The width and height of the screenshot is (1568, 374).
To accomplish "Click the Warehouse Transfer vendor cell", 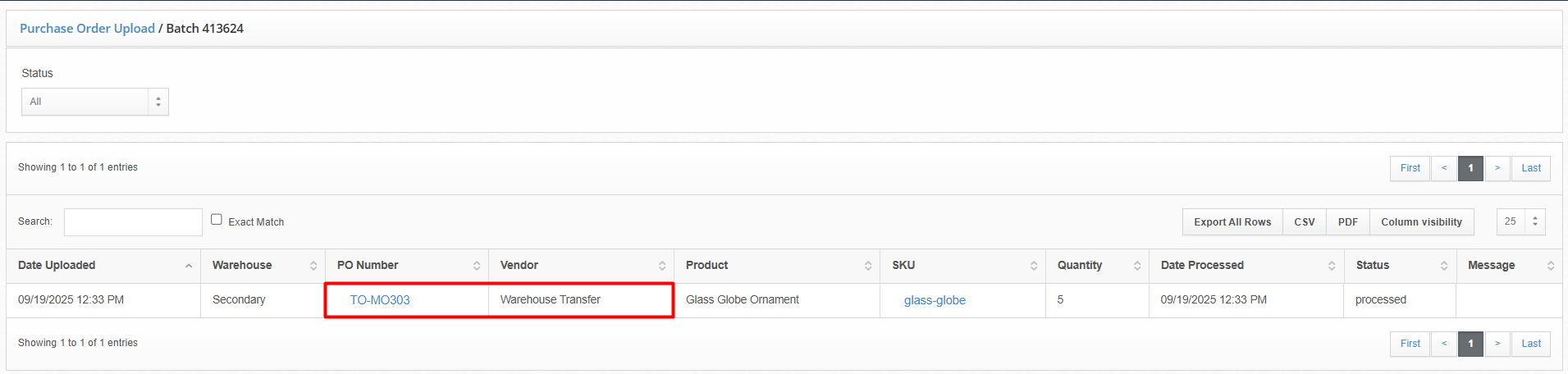I will pyautogui.click(x=582, y=300).
